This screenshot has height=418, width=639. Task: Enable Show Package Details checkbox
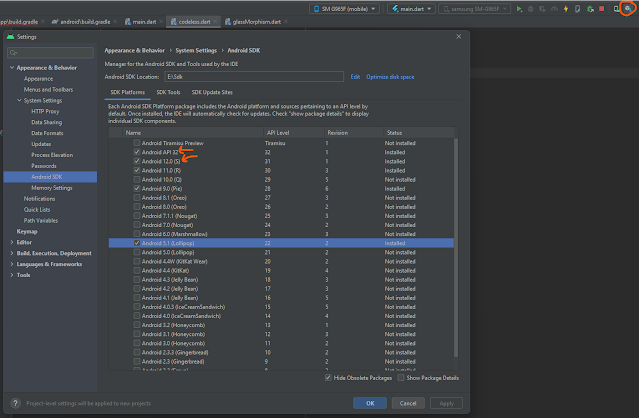400,378
